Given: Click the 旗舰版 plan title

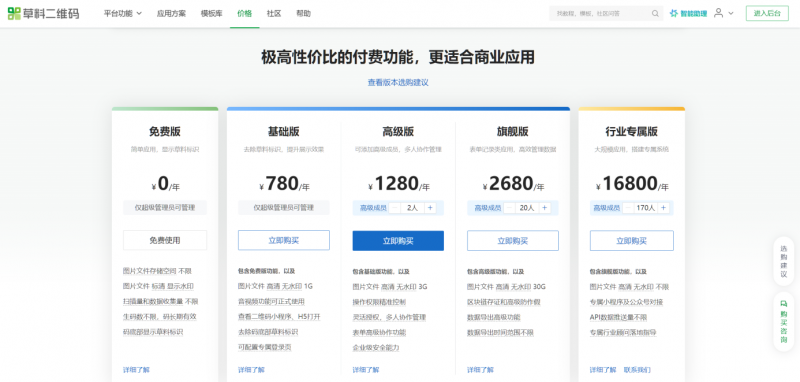Looking at the screenshot, I should [513, 132].
